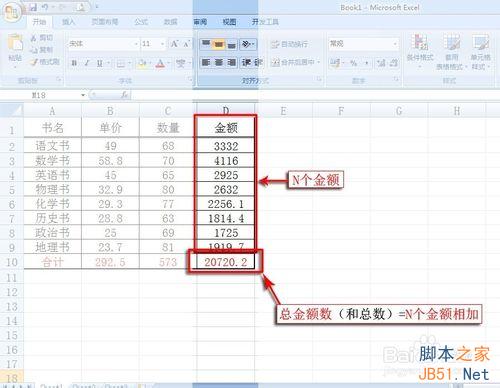500x388 pixels.
Task: Open the Merge & Center (合并后居中) dropdown arrow
Action: pyautogui.click(x=319, y=62)
